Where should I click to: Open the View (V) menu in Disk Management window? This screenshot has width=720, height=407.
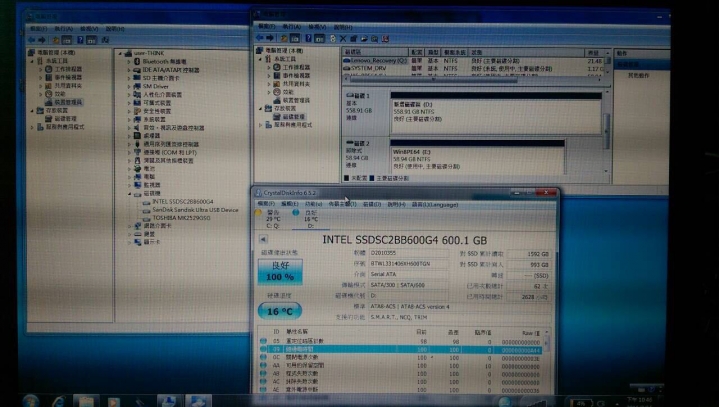(317, 27)
